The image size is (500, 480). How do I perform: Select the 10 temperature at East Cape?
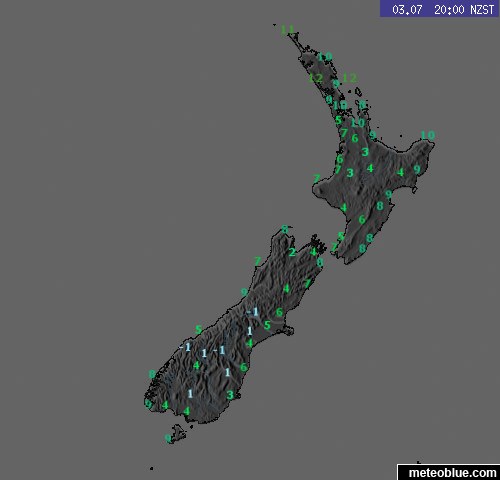(428, 135)
